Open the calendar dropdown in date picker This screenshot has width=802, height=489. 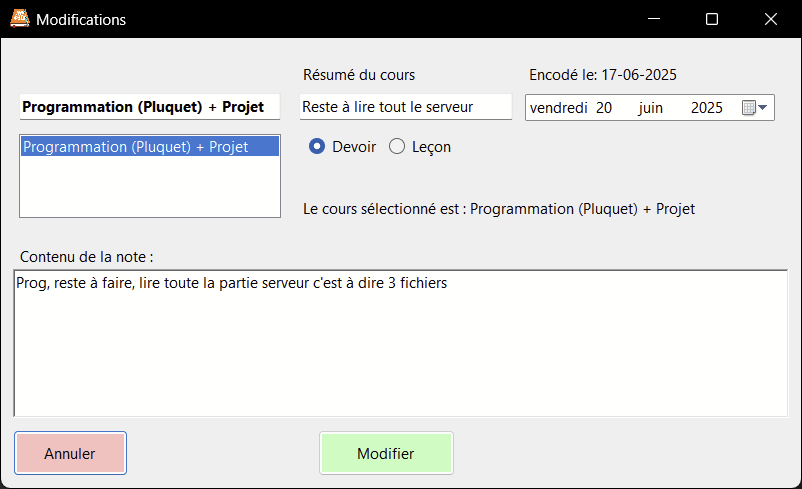point(755,108)
